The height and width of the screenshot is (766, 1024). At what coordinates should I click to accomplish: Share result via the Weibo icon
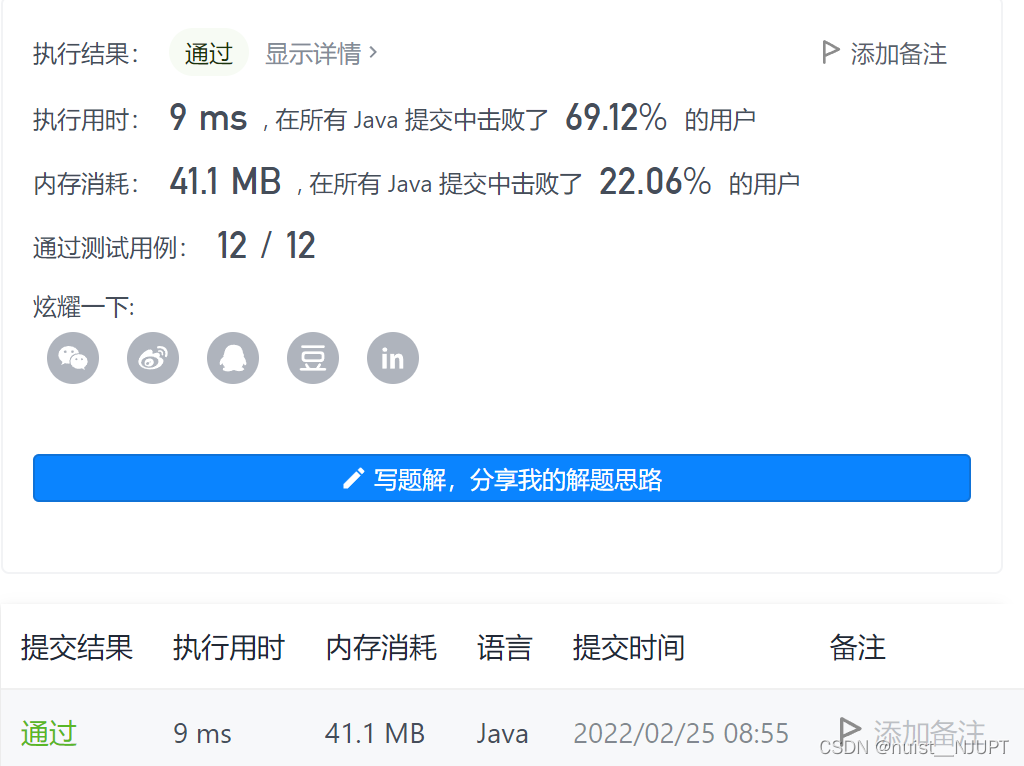click(x=152, y=357)
